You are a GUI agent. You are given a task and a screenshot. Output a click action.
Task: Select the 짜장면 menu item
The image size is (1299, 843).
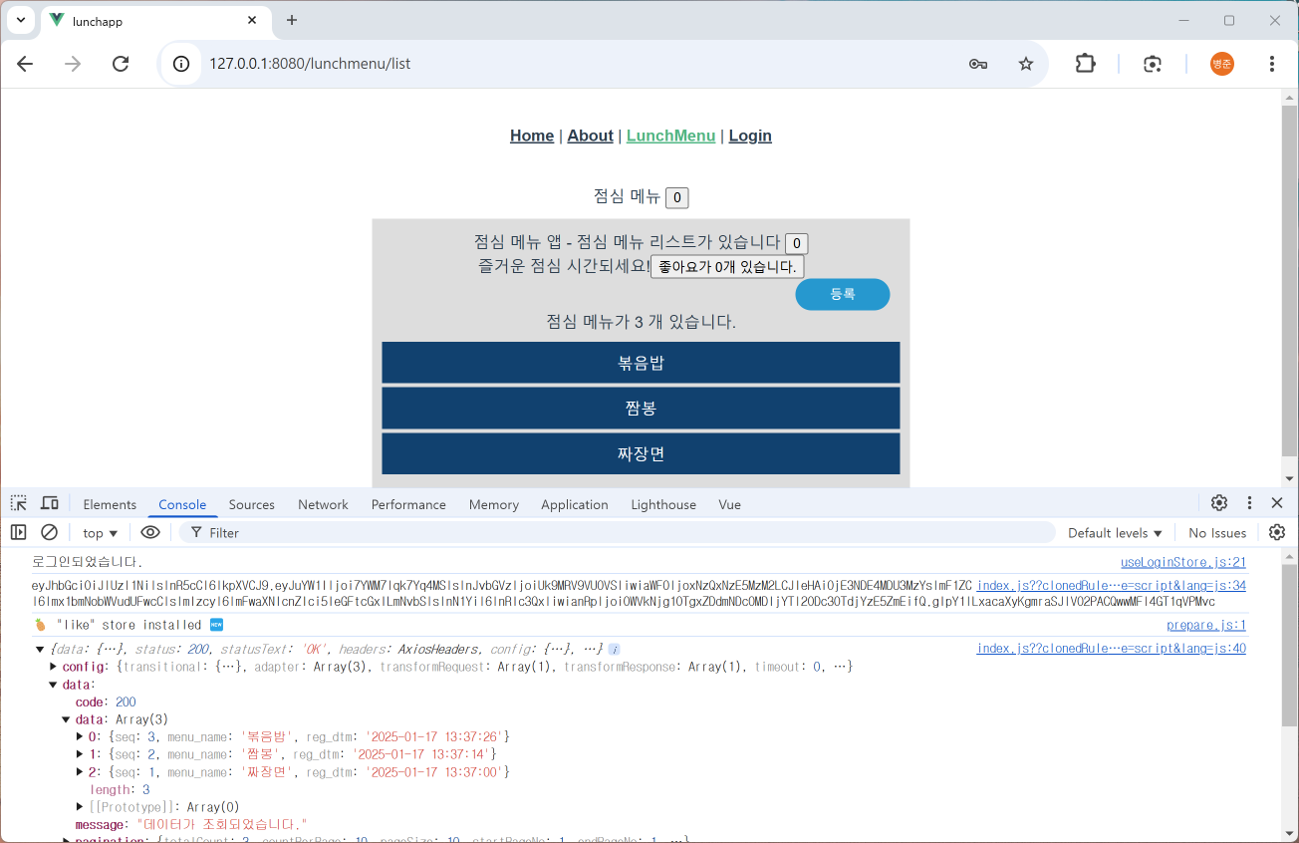(x=641, y=453)
